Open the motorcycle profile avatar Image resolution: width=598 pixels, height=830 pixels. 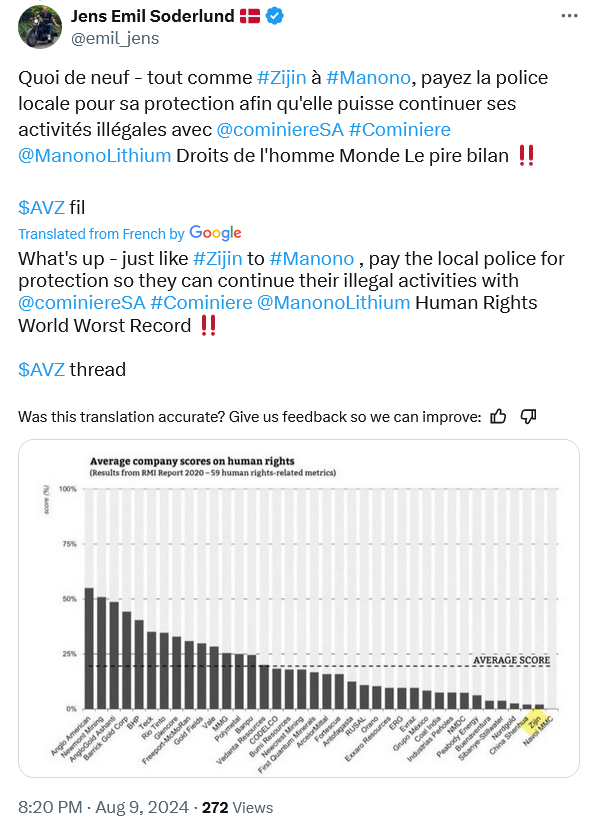pyautogui.click(x=40, y=27)
